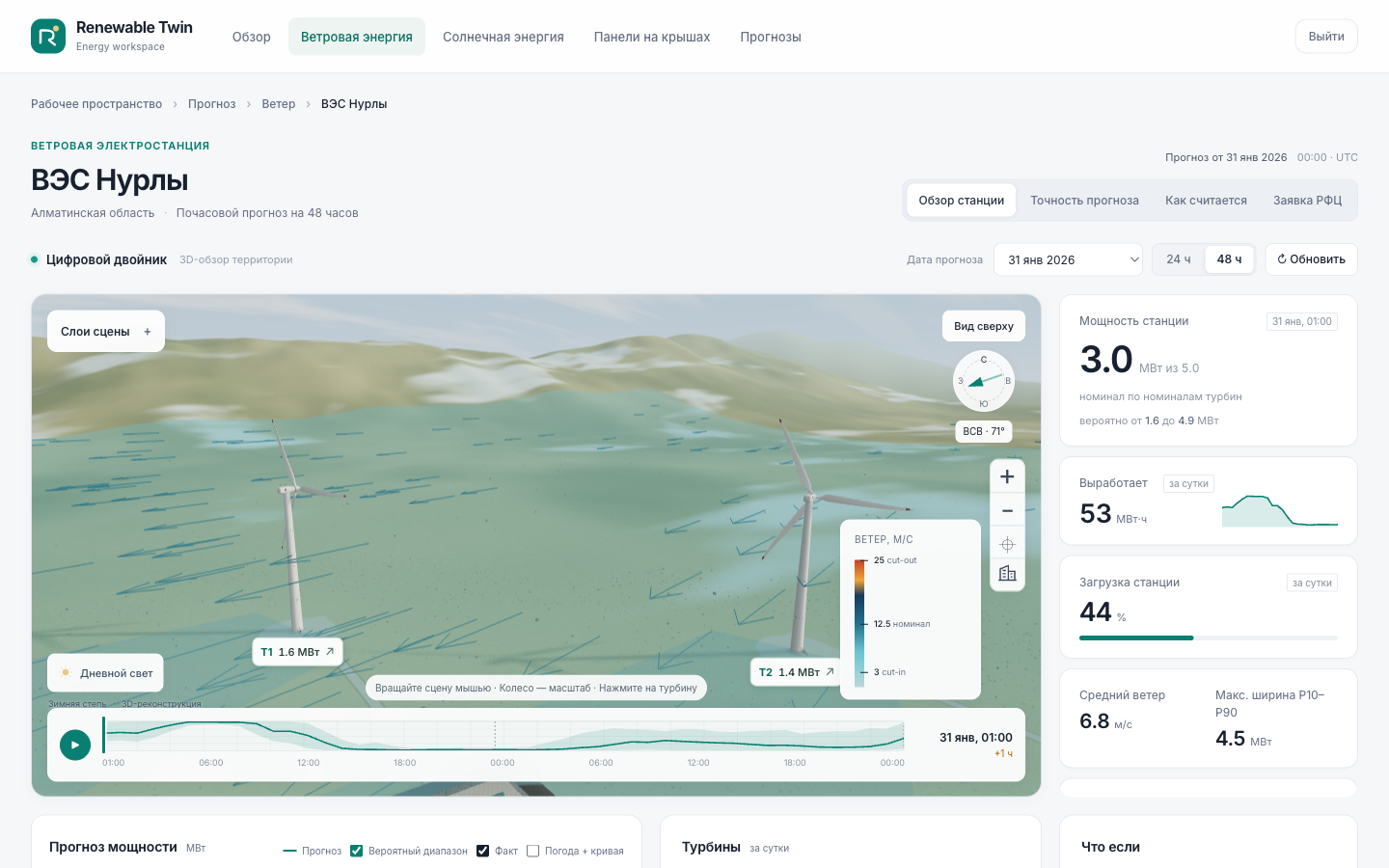Screen dimensions: 1389x868
Task: Go to the Солнечная энергия section
Action: pyautogui.click(x=504, y=37)
